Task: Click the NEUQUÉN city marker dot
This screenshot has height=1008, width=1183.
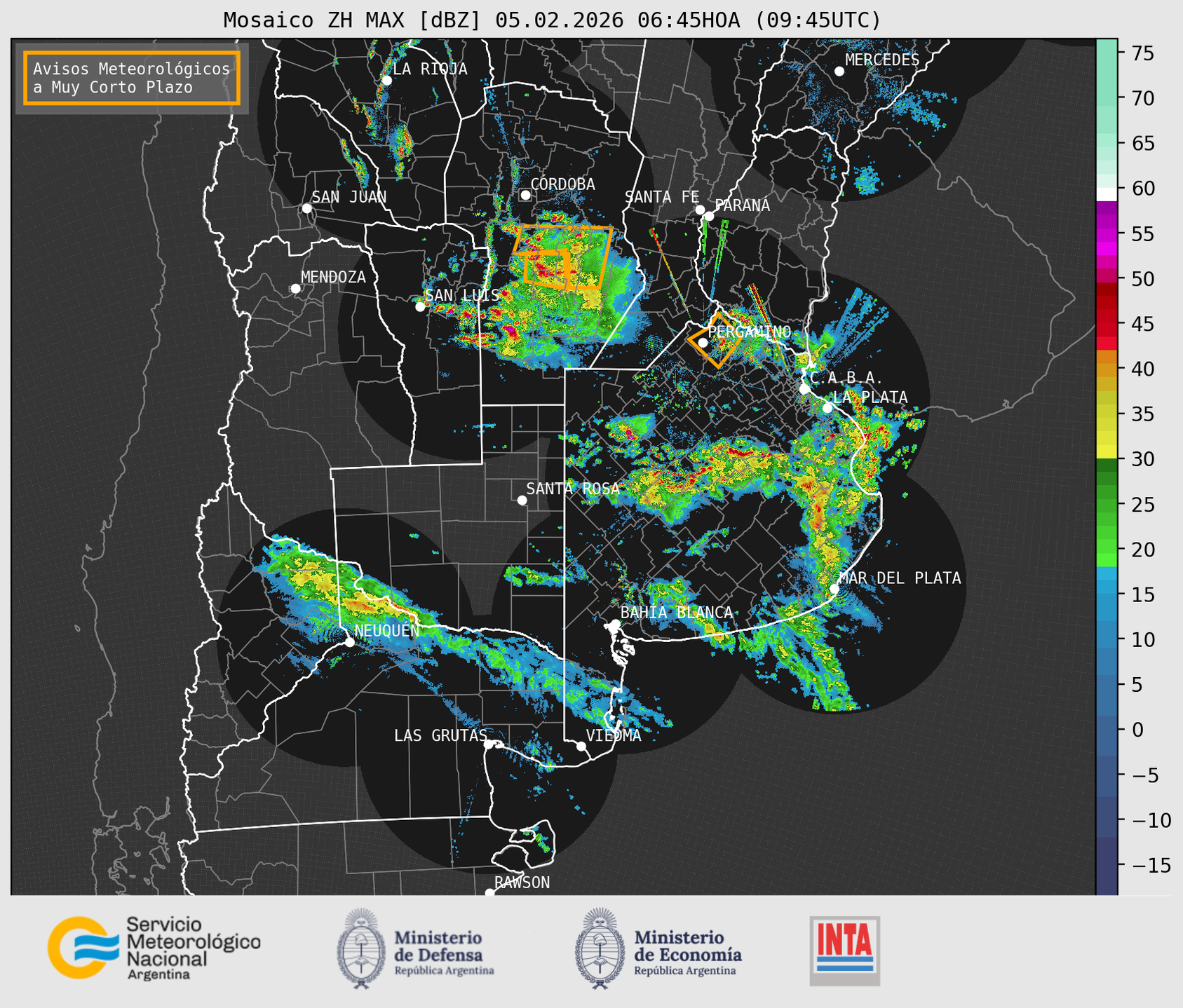Action: [349, 642]
